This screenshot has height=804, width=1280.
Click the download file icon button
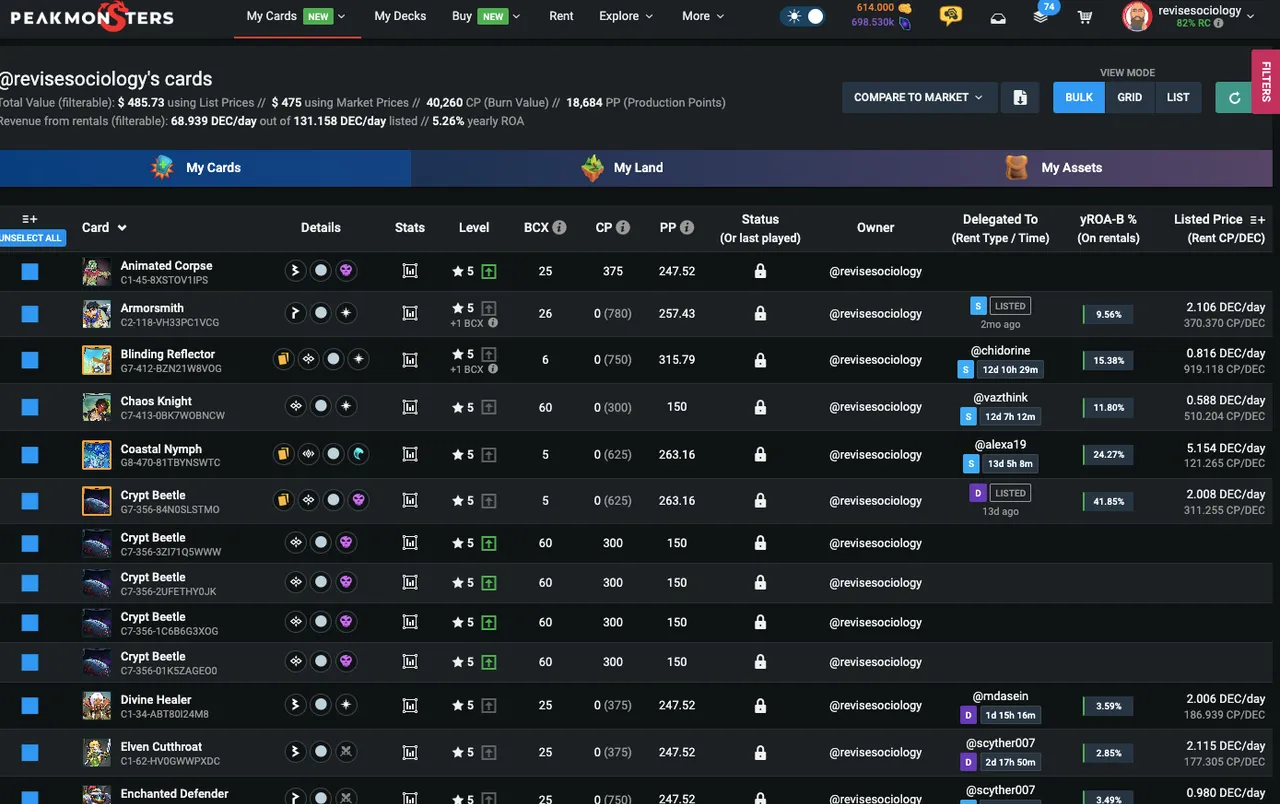click(x=1020, y=97)
